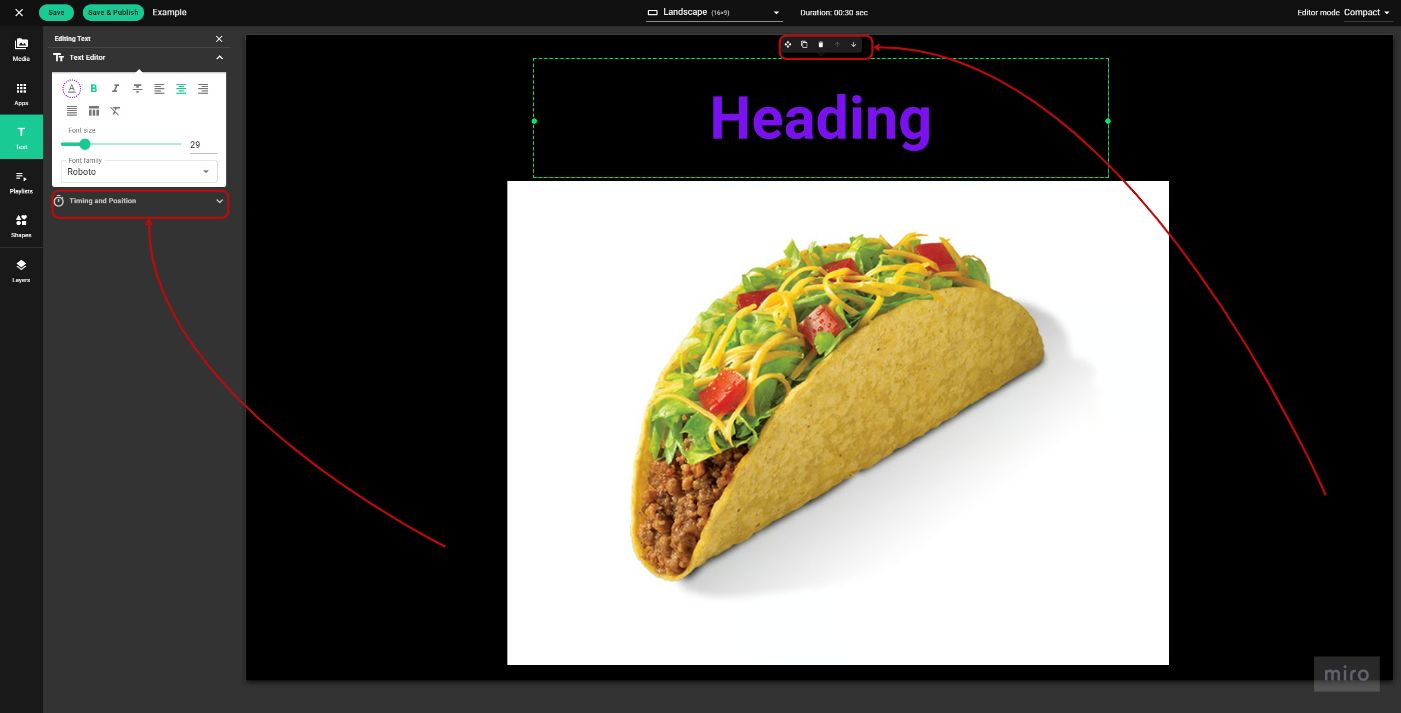Open the Media panel in the sidebar
This screenshot has height=713, width=1401.
21,48
